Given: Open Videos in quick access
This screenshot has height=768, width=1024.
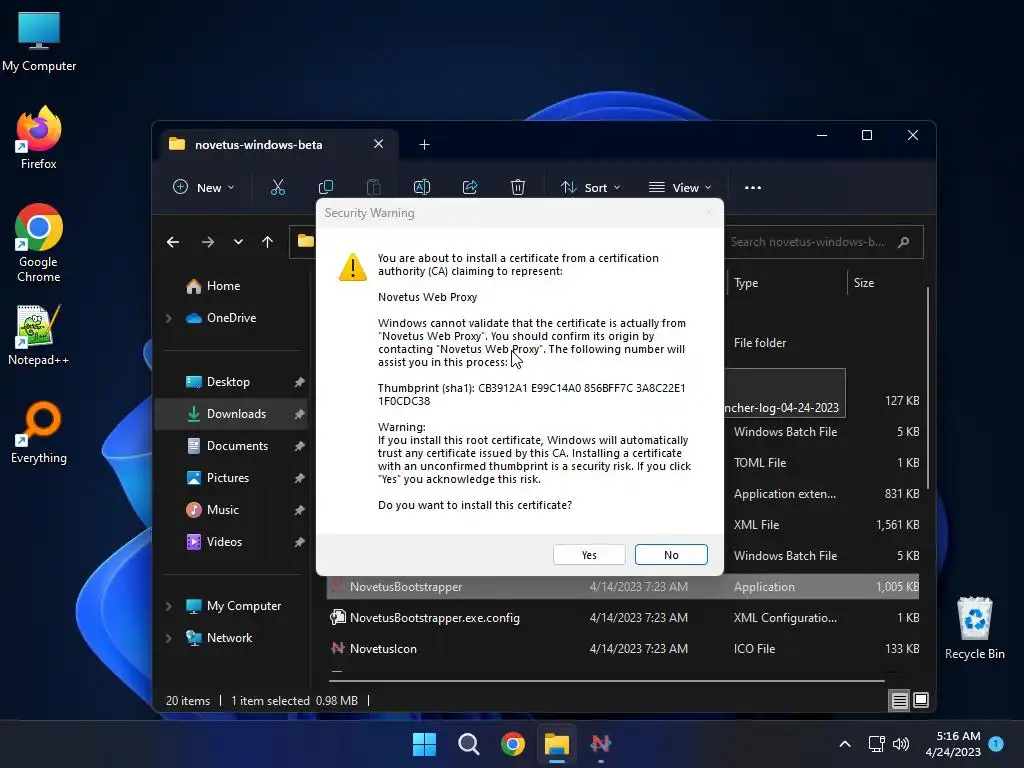Looking at the screenshot, I should [224, 542].
